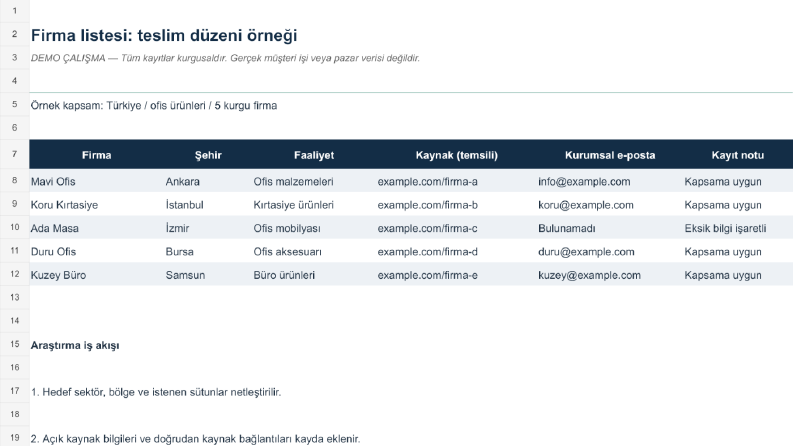Image resolution: width=793 pixels, height=446 pixels.
Task: Click the 'example.com/firma-c' source cell
Action: pos(427,228)
